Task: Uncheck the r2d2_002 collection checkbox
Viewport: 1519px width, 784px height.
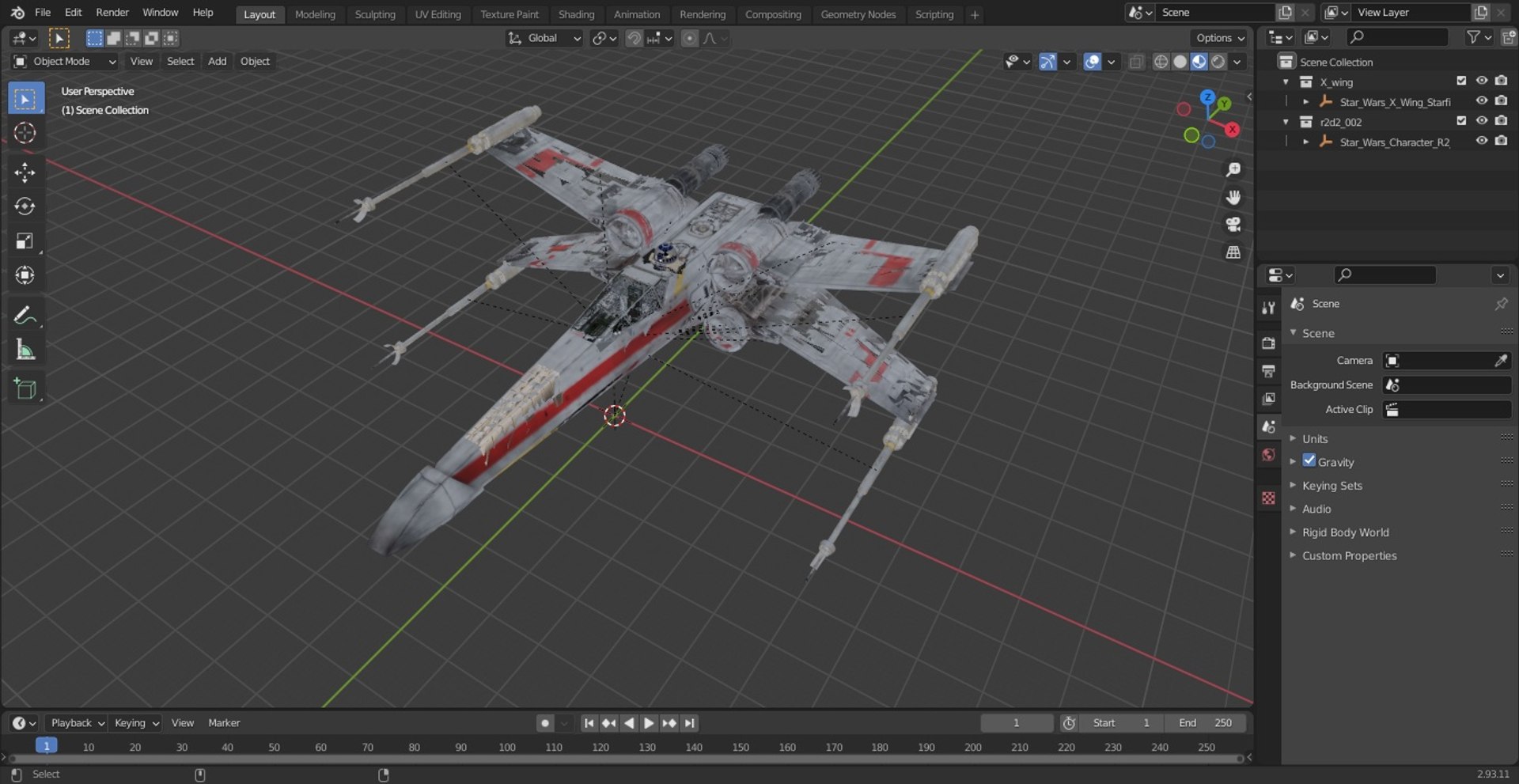Action: (x=1461, y=121)
